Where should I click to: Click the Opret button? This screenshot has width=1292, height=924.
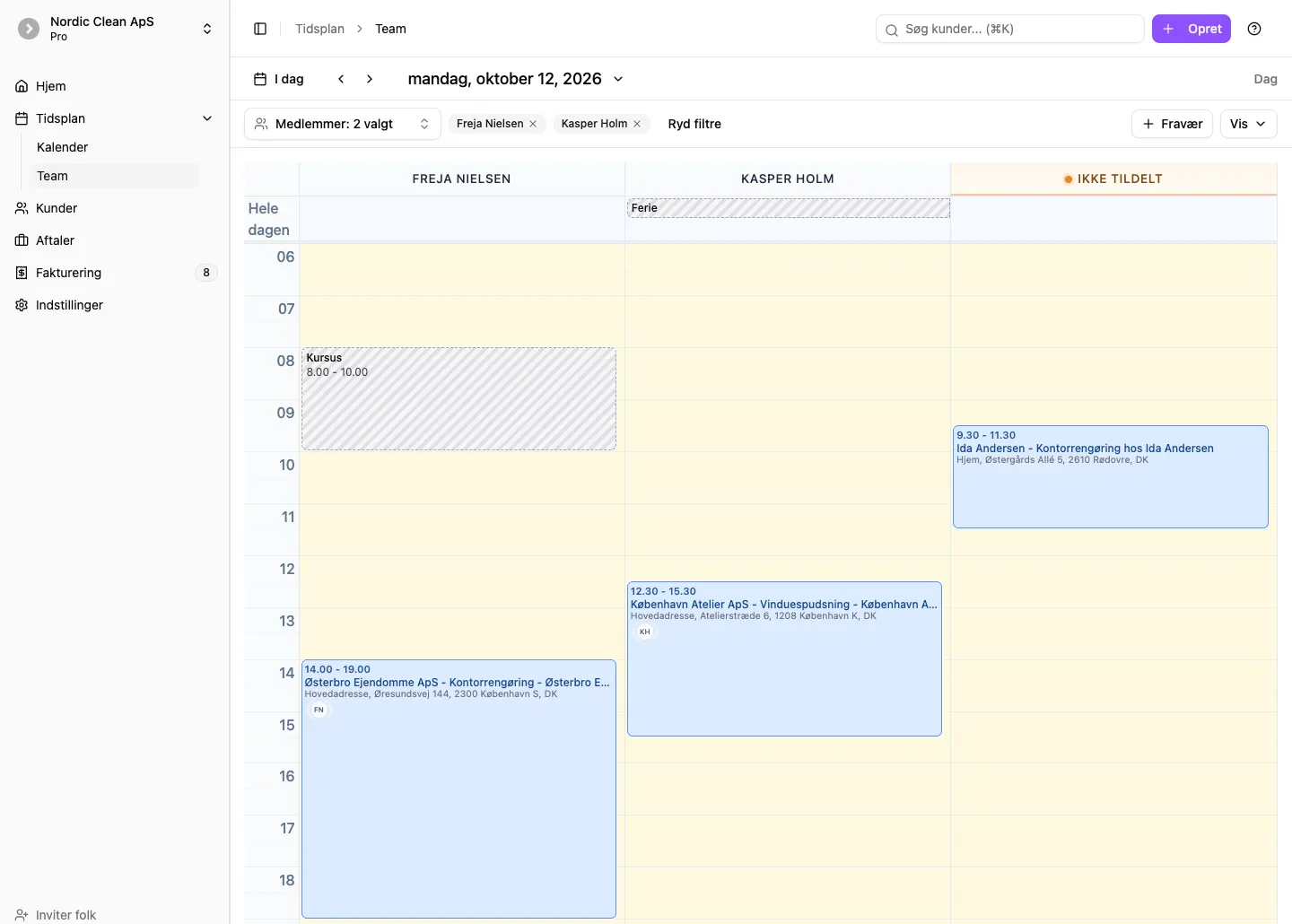(1192, 29)
